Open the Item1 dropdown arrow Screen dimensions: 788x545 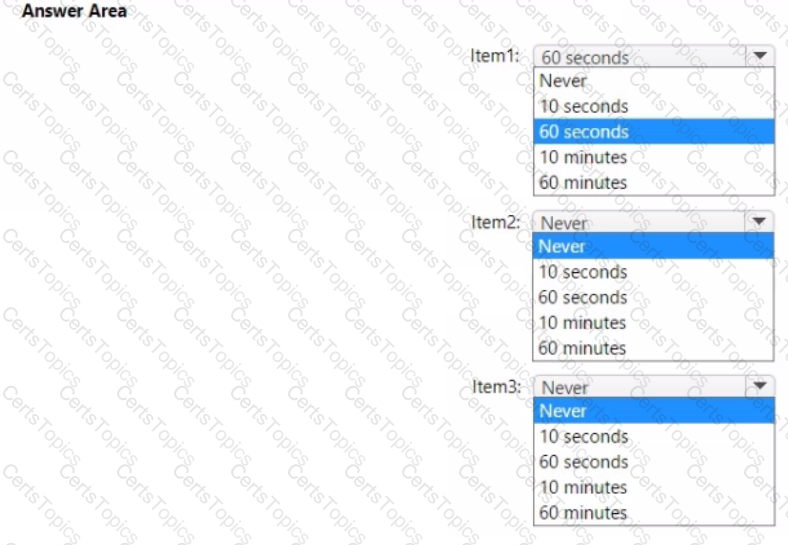click(760, 56)
